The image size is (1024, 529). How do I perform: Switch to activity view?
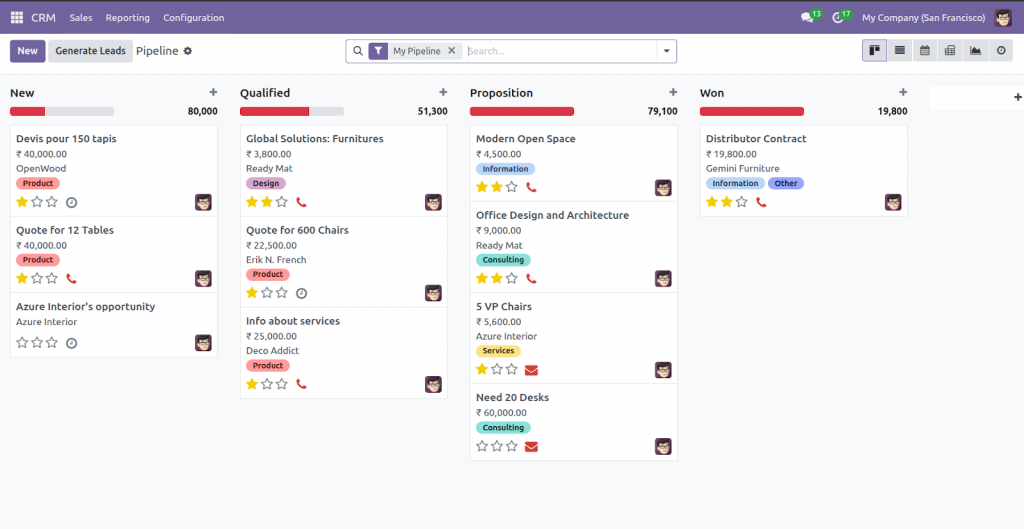point(1000,51)
